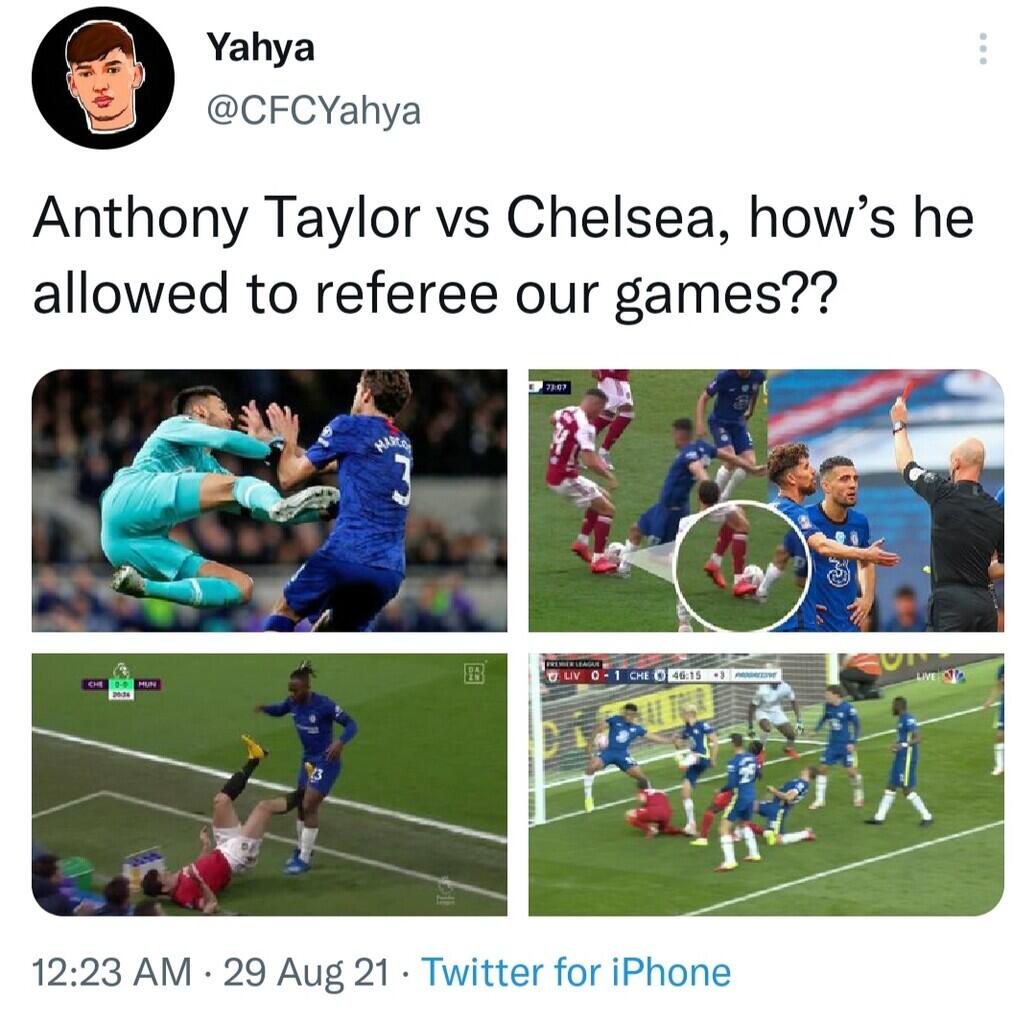
Task: Click the 29 Aug 21 date
Action: pos(306,971)
